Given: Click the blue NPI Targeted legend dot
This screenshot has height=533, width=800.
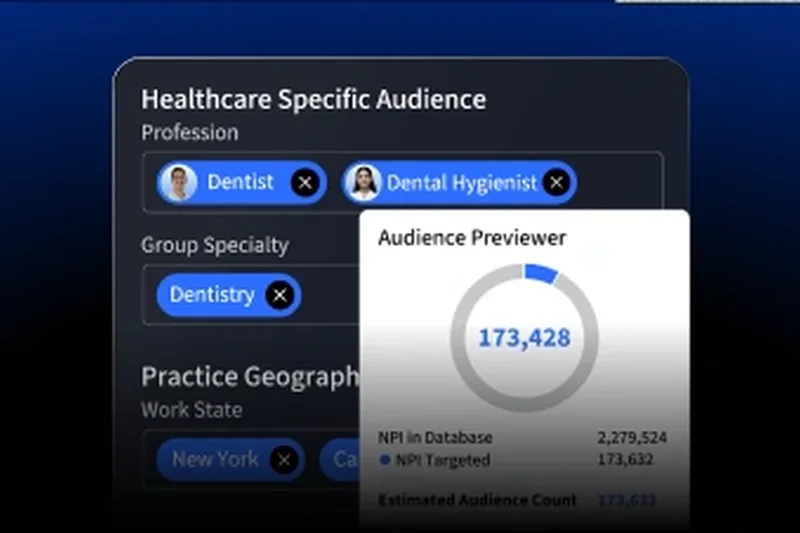Looking at the screenshot, I should (x=385, y=460).
